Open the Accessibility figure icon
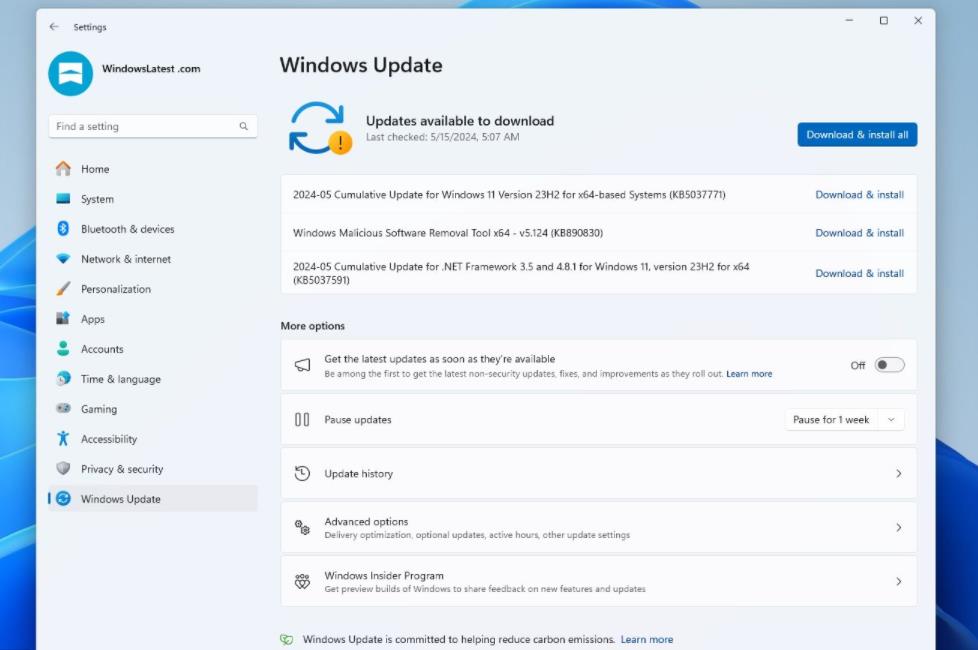Viewport: 978px width, 650px height. [63, 439]
